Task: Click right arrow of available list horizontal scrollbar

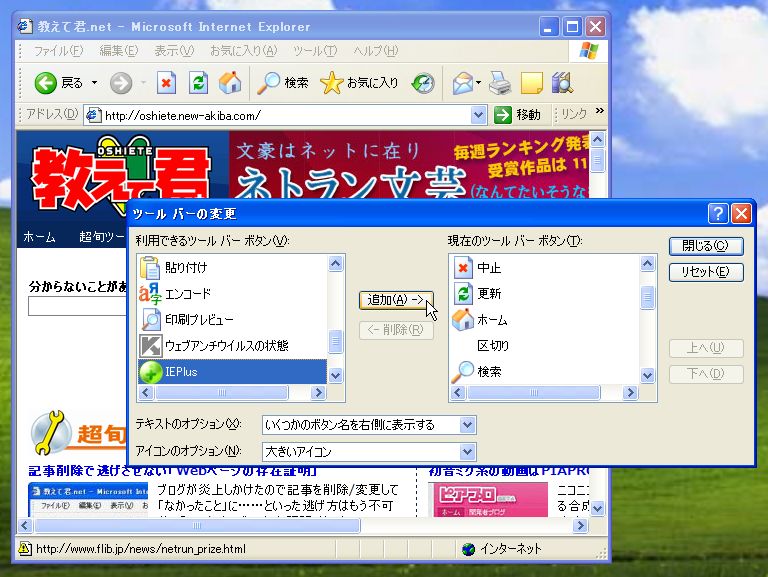Action: tap(318, 392)
